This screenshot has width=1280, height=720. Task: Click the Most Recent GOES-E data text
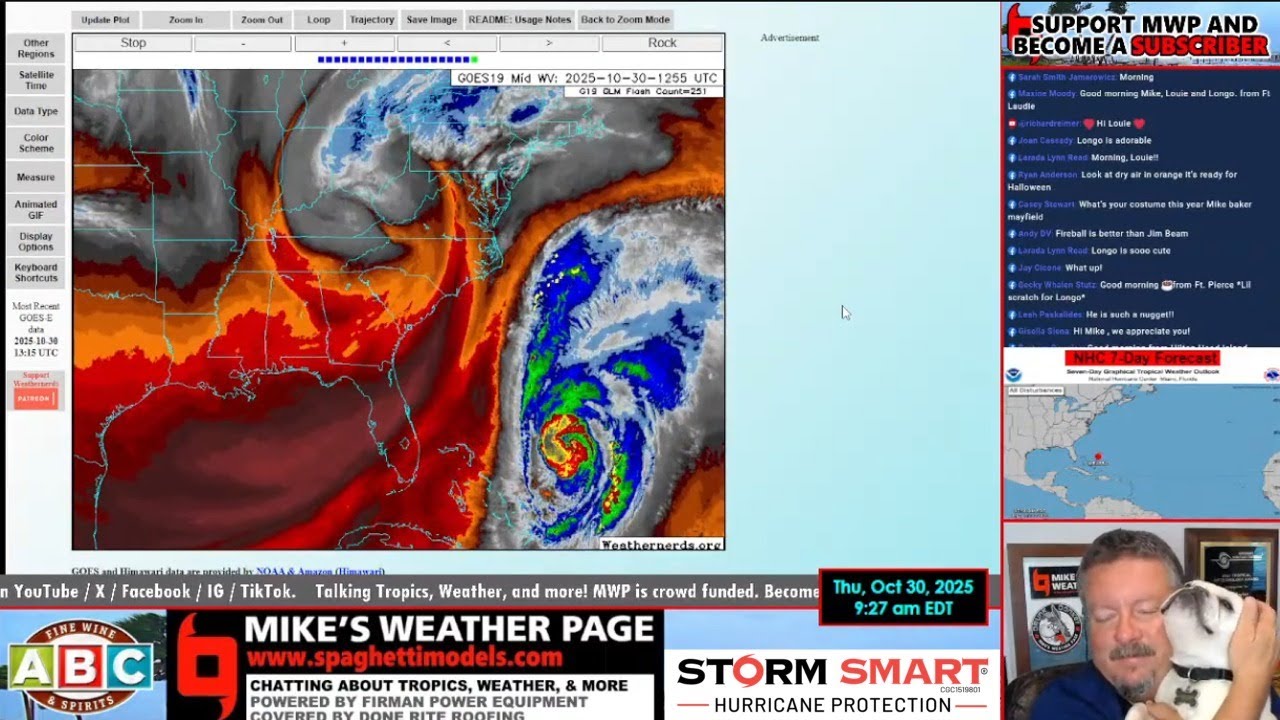pyautogui.click(x=36, y=329)
